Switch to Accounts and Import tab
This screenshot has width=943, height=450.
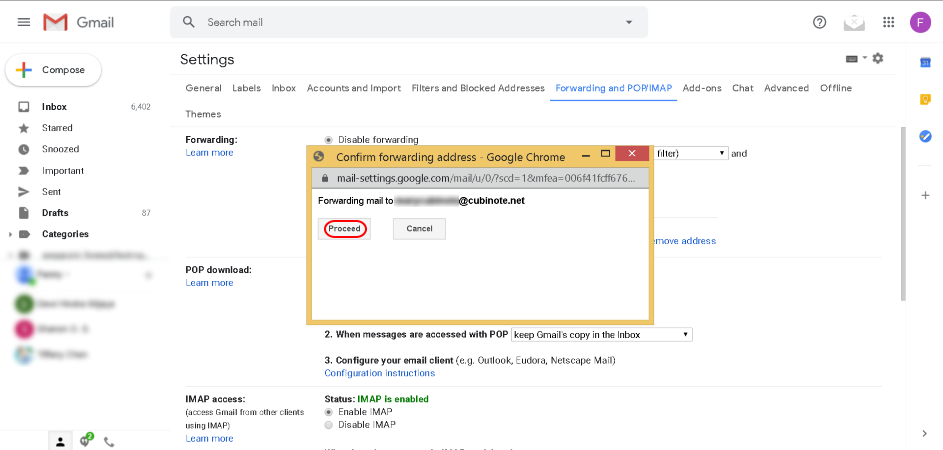coord(354,88)
